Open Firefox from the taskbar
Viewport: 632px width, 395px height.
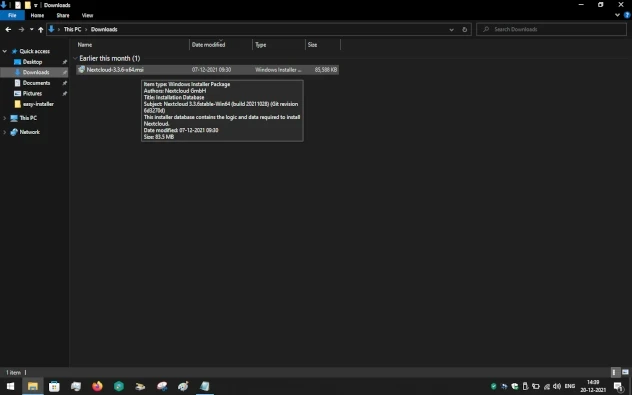pyautogui.click(x=97, y=386)
